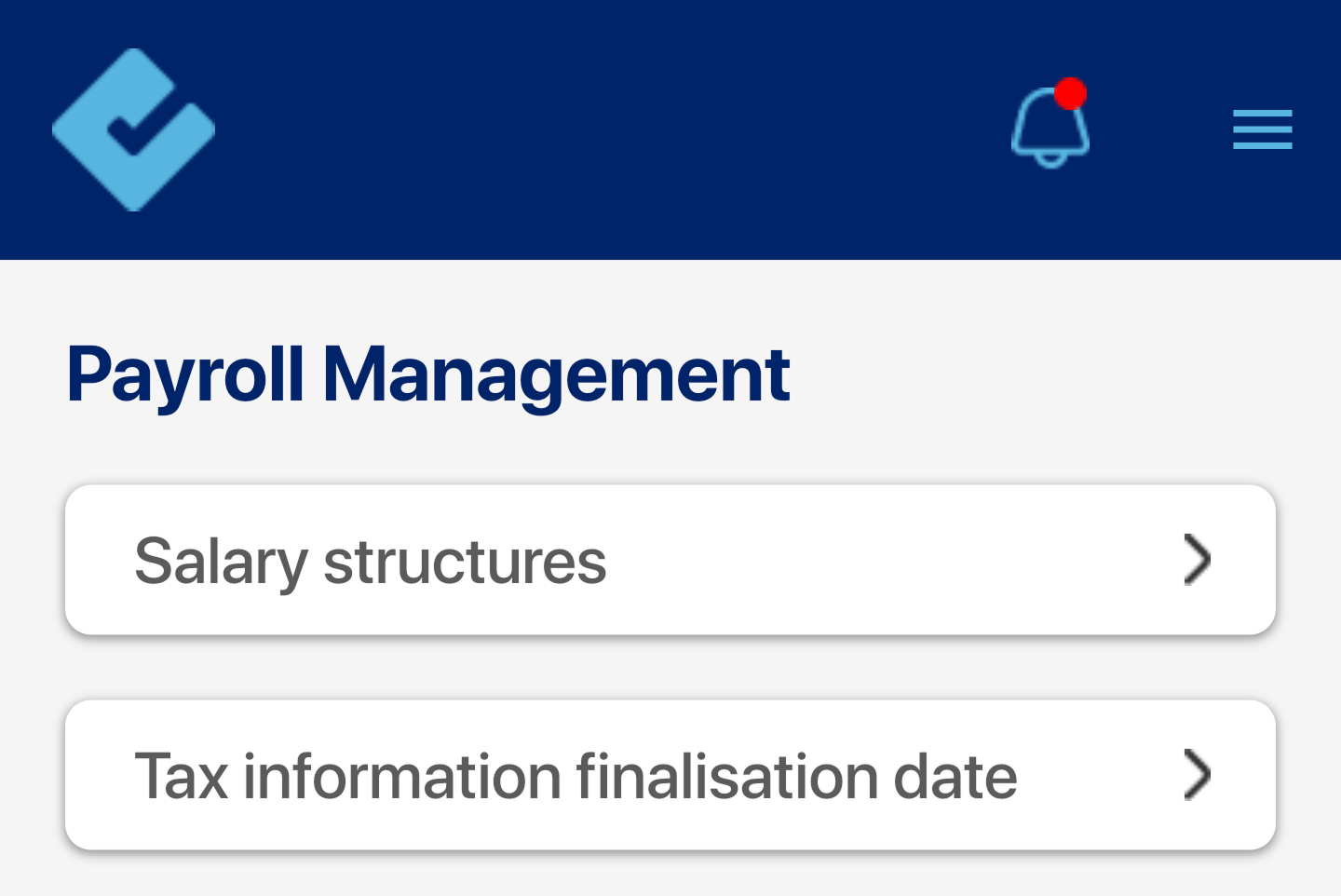
Task: Expand Tax information finalisation date chevron
Action: (1197, 775)
